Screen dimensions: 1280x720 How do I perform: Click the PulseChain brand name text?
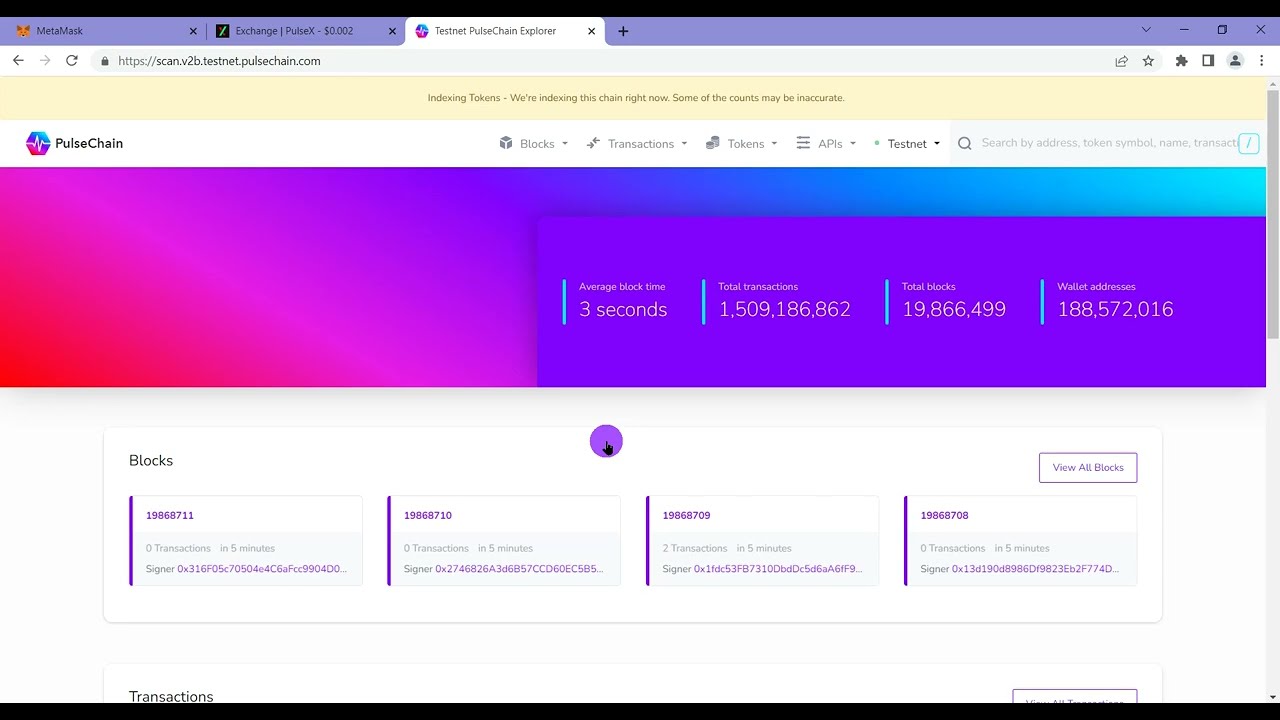pos(89,143)
